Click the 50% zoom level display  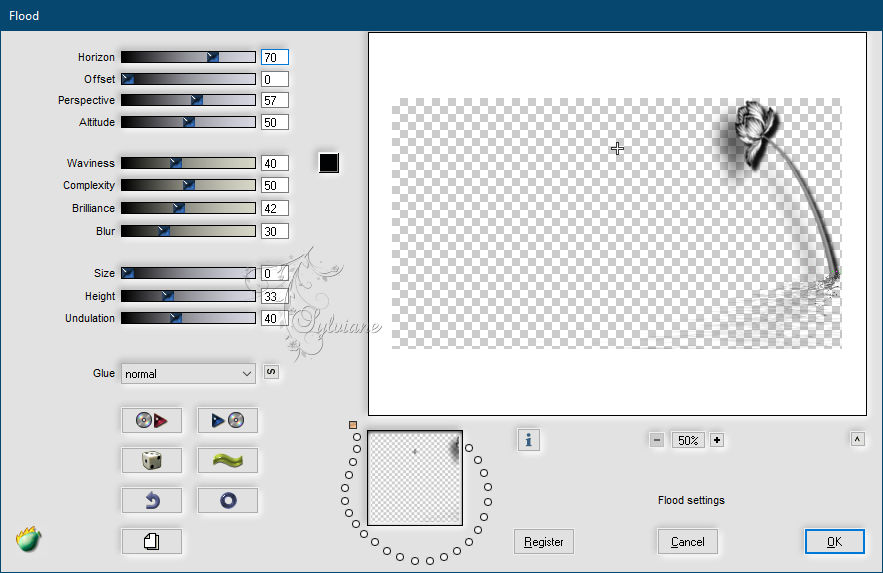coord(688,440)
